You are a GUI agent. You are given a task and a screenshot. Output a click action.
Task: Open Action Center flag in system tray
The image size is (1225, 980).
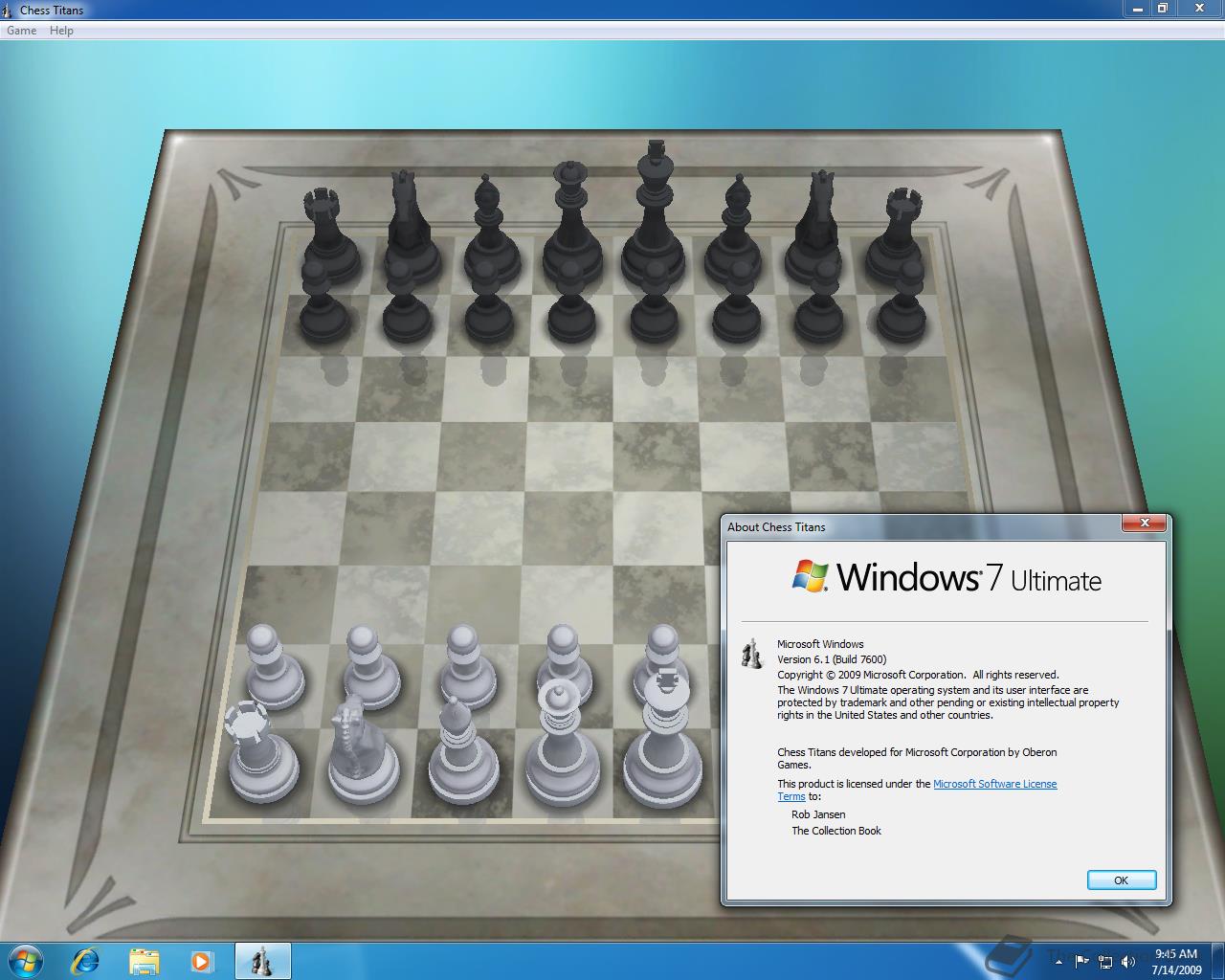(x=1082, y=961)
